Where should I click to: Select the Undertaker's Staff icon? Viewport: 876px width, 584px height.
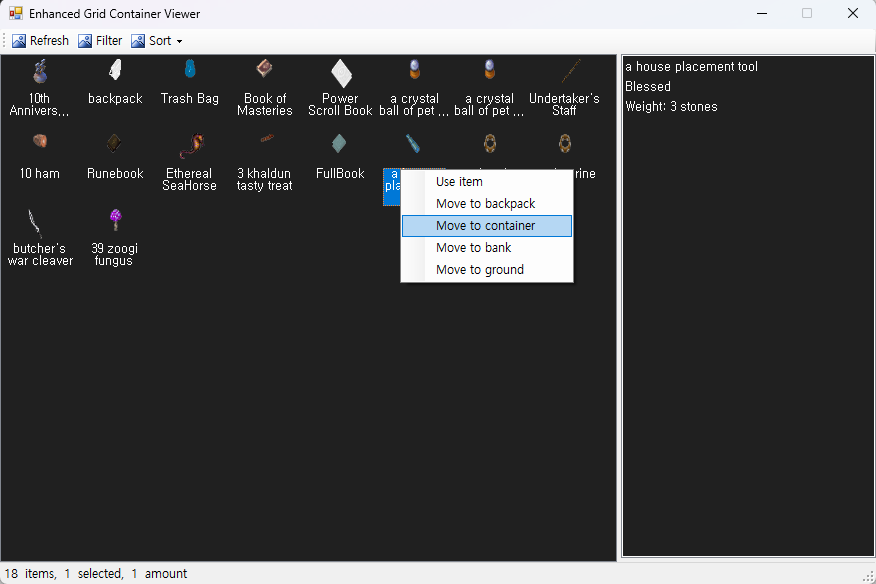(571, 71)
